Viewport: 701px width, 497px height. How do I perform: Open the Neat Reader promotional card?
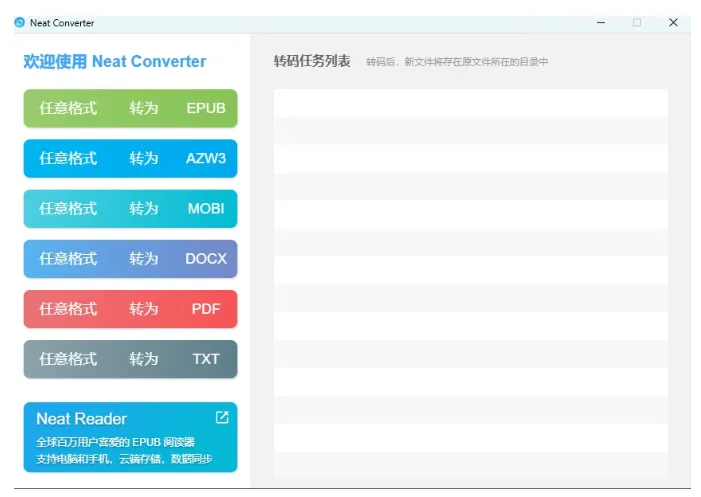tap(130, 437)
